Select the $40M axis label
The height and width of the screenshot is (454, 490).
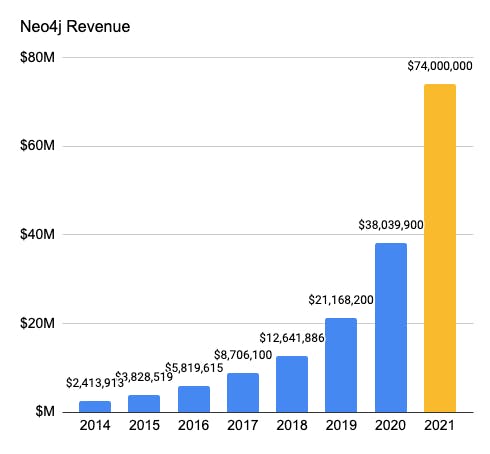37,234
